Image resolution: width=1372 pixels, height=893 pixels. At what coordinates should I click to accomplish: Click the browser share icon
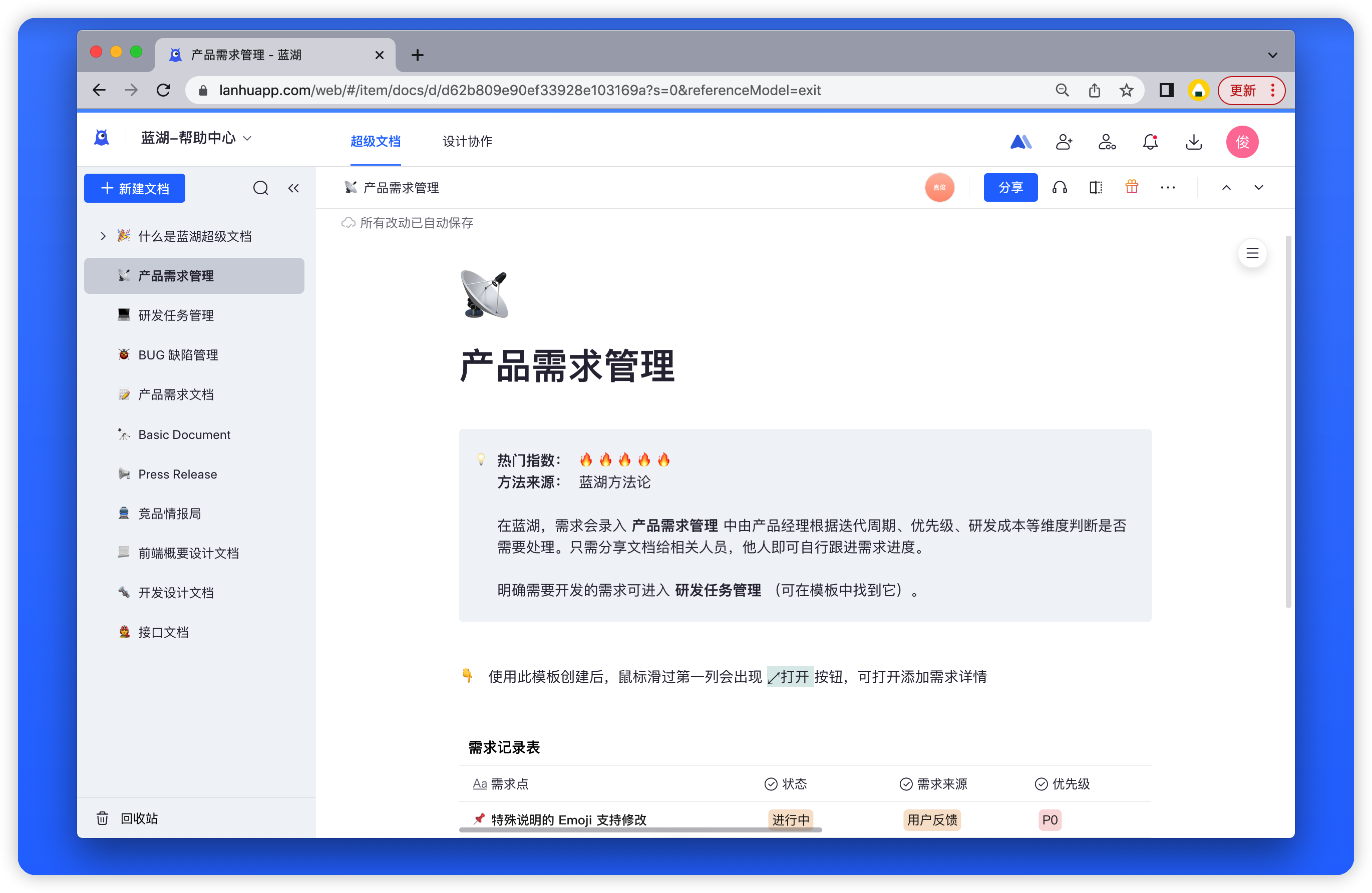pyautogui.click(x=1094, y=90)
